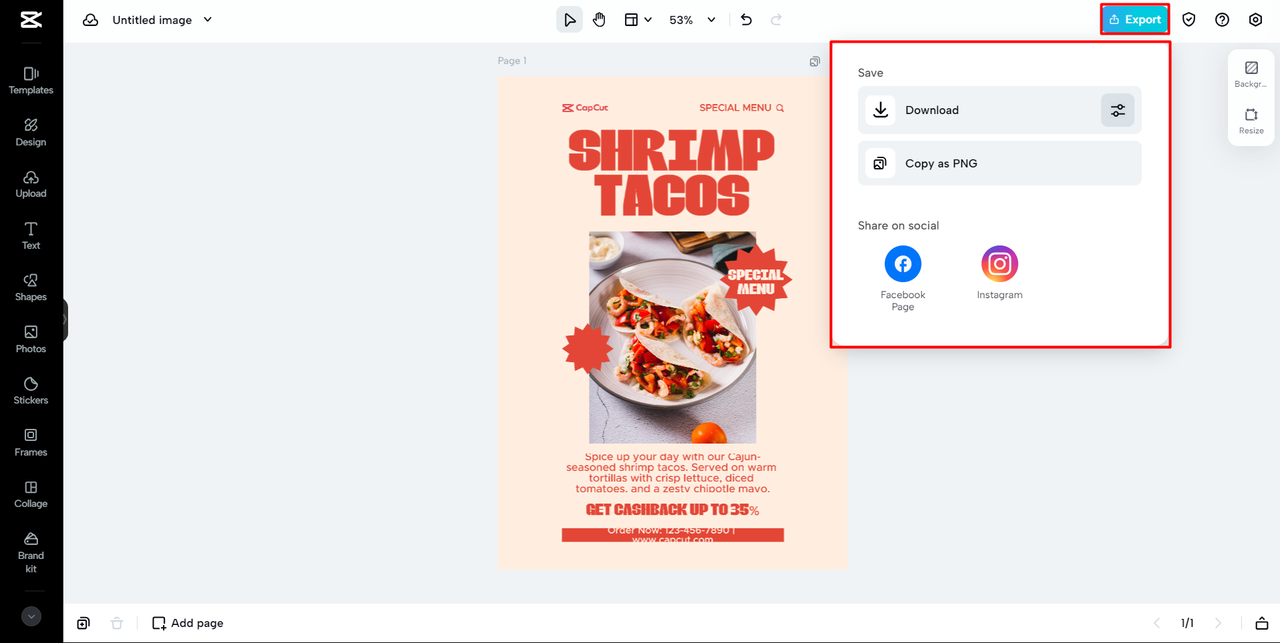This screenshot has height=643, width=1280.
Task: Expand more sidebar items chevron
Action: coord(31,617)
